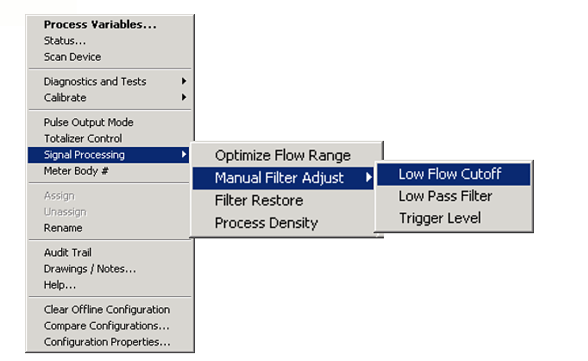Image resolution: width=588 pixels, height=361 pixels.
Task: Open Configuration Properties...
Action: click(107, 342)
